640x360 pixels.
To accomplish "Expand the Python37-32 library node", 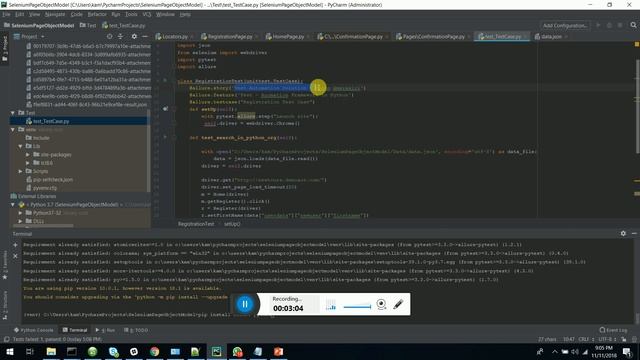I will click(20, 213).
